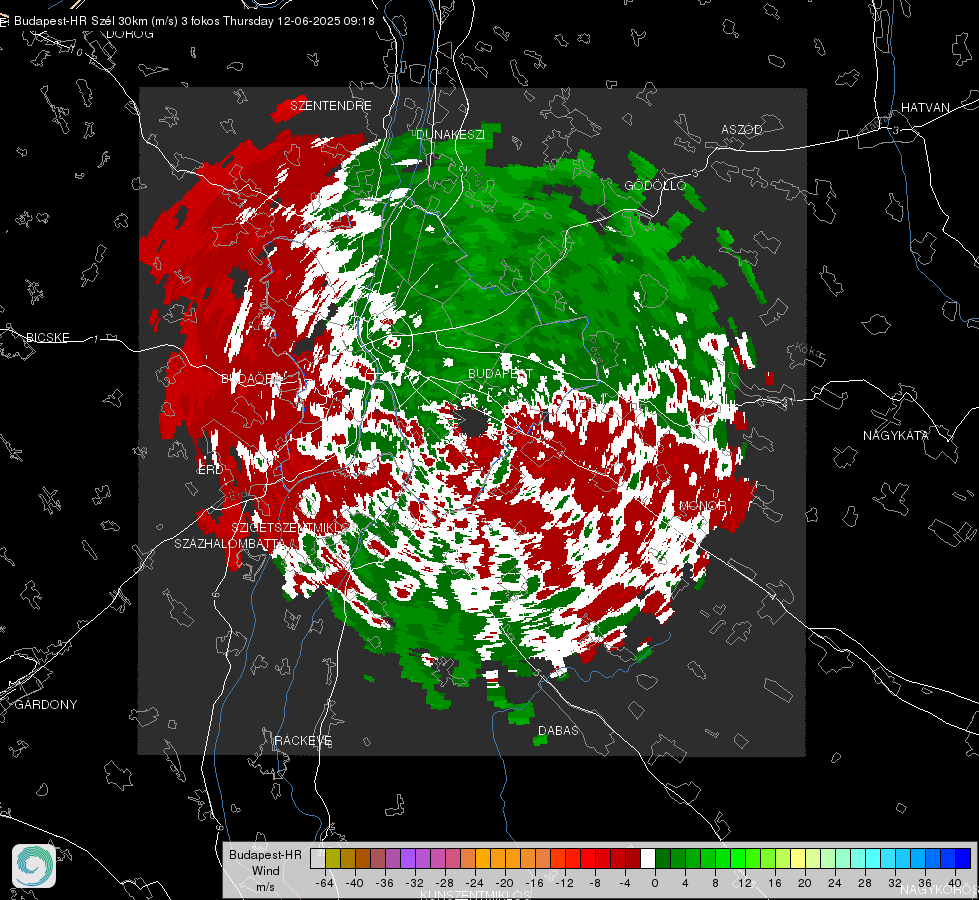Screen dimensions: 979x900
Task: Select the RÁCKEVE town label
Action: (303, 740)
